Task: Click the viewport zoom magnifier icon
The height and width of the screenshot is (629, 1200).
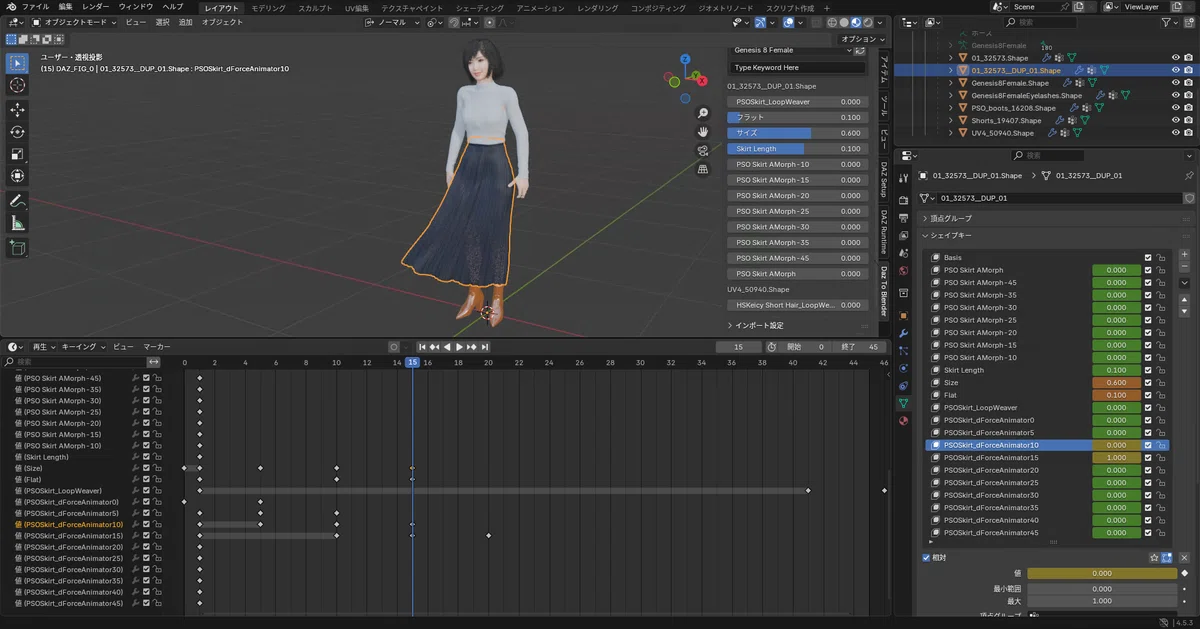Action: pos(703,113)
